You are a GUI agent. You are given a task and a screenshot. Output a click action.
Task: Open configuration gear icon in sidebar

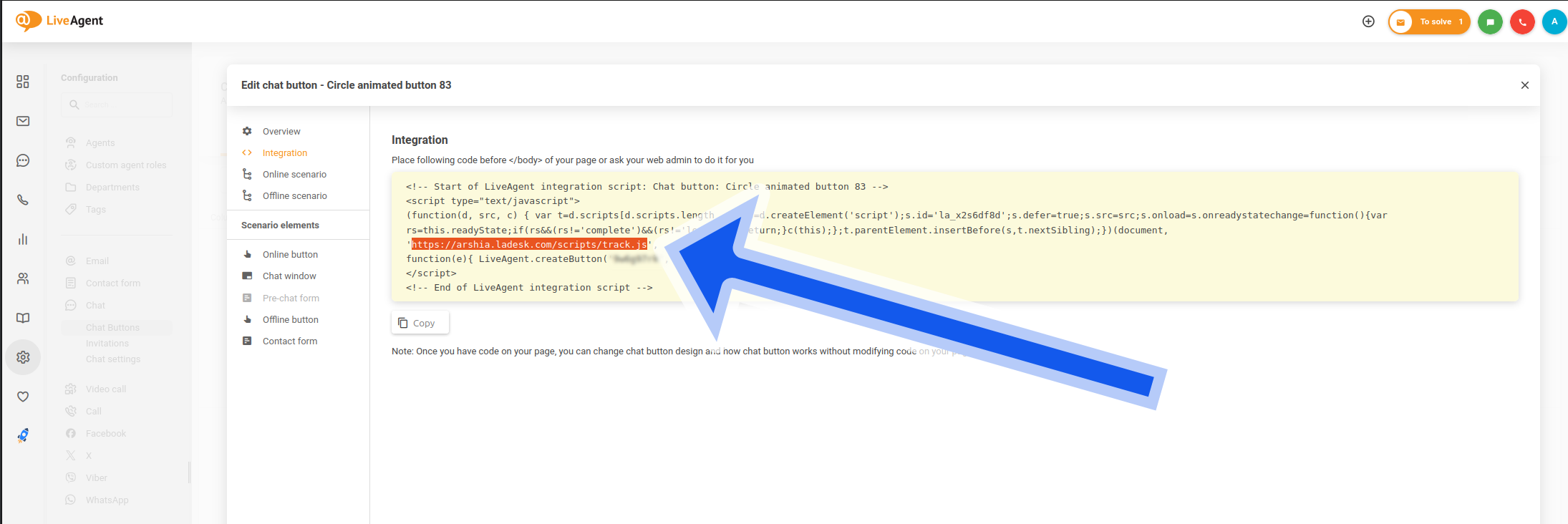pyautogui.click(x=23, y=357)
